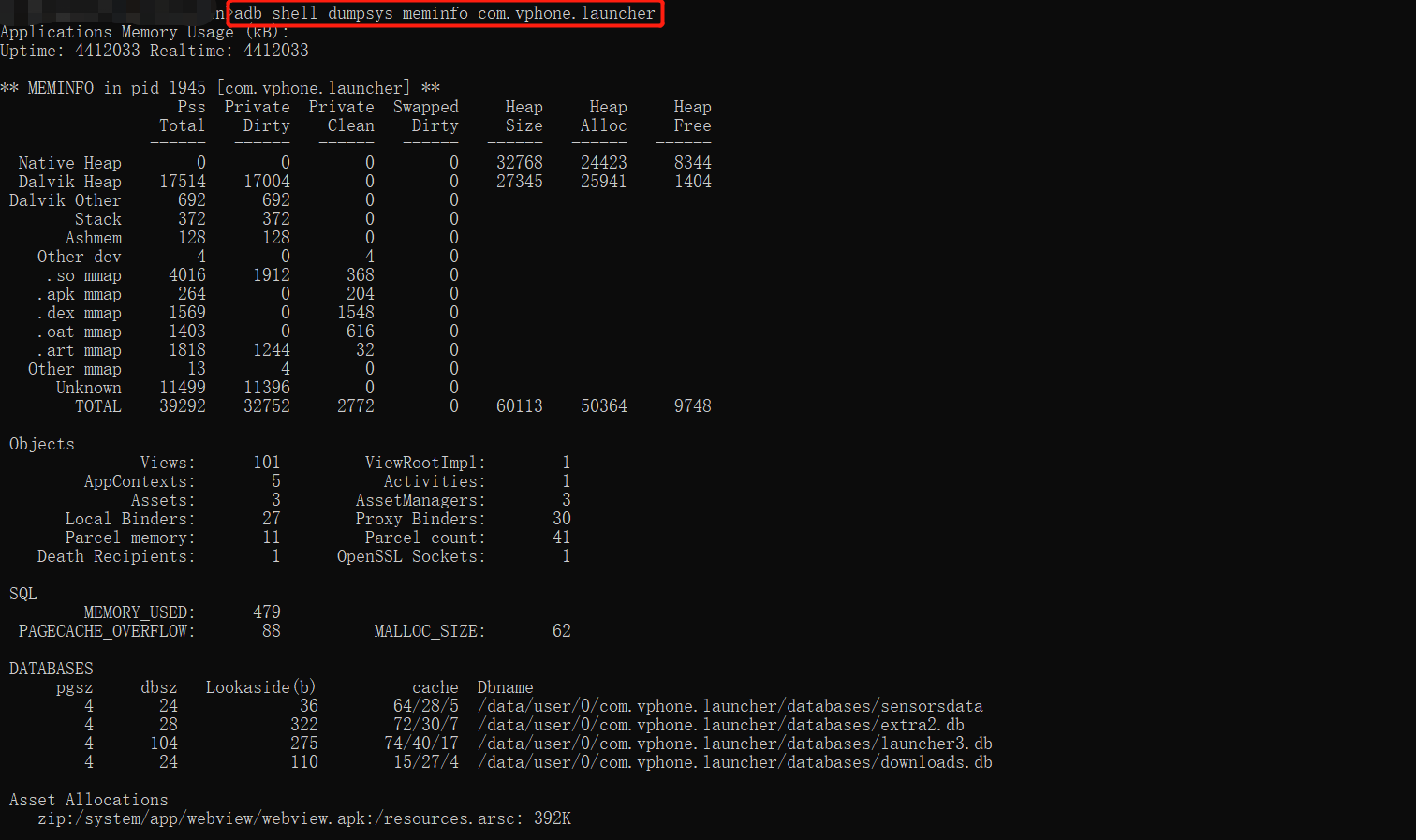1416x840 pixels.
Task: Click the TOTAL Heap Alloc value 50364
Action: tap(604, 406)
